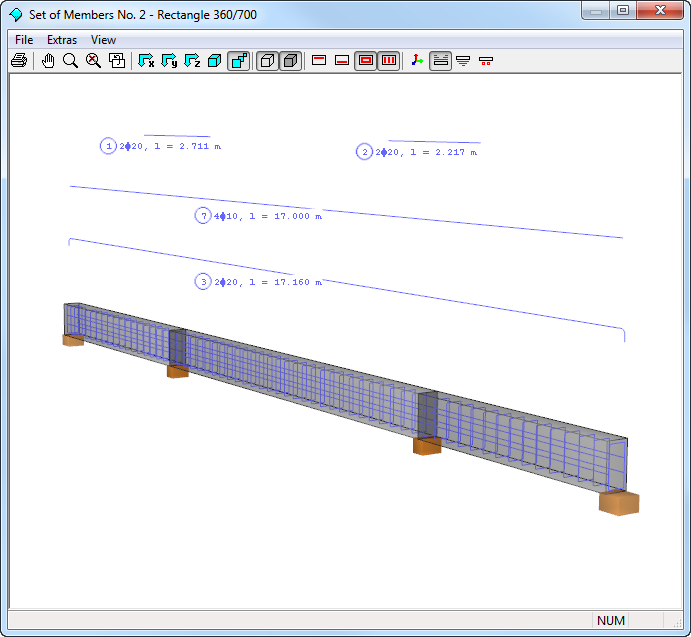The image size is (691, 637).
Task: Close the Set of Members window
Action: click(660, 10)
